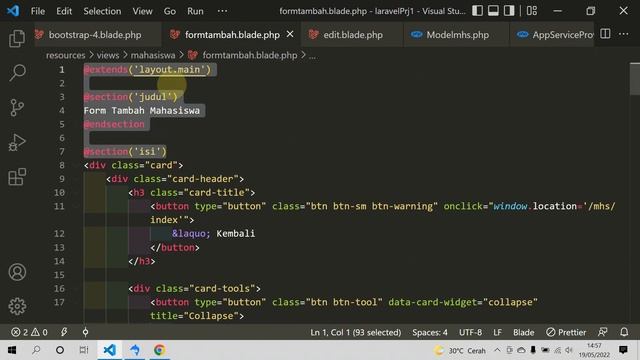The width and height of the screenshot is (640, 360).
Task: Open the volume icon in system tray
Action: point(569,350)
